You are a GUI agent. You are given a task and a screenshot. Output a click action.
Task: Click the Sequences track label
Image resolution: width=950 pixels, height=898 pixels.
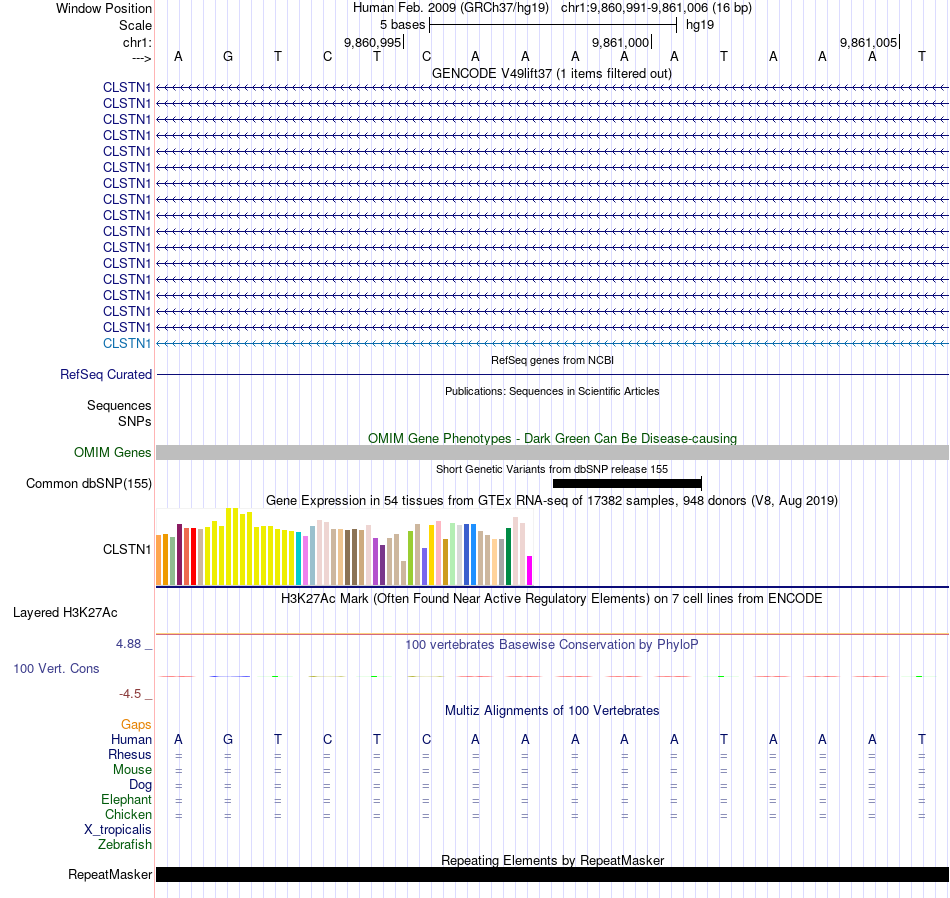point(119,405)
